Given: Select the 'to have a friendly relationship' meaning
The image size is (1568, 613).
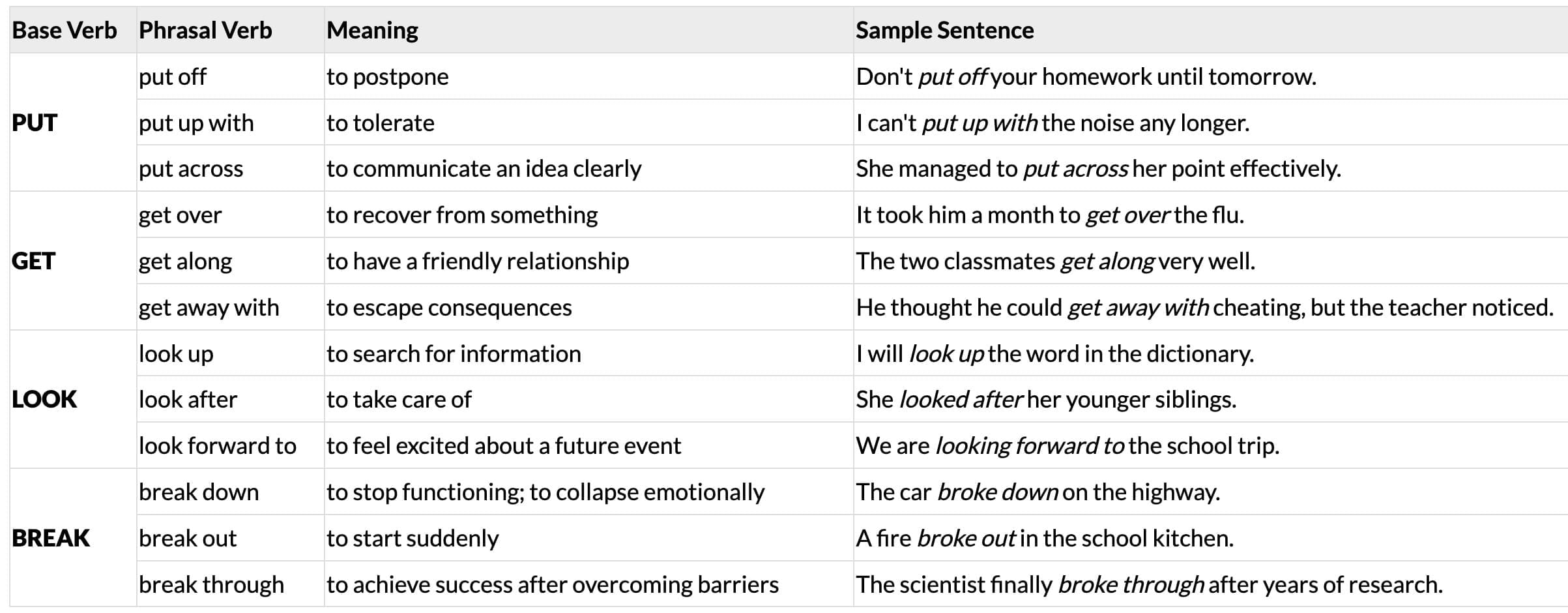Looking at the screenshot, I should coord(478,262).
